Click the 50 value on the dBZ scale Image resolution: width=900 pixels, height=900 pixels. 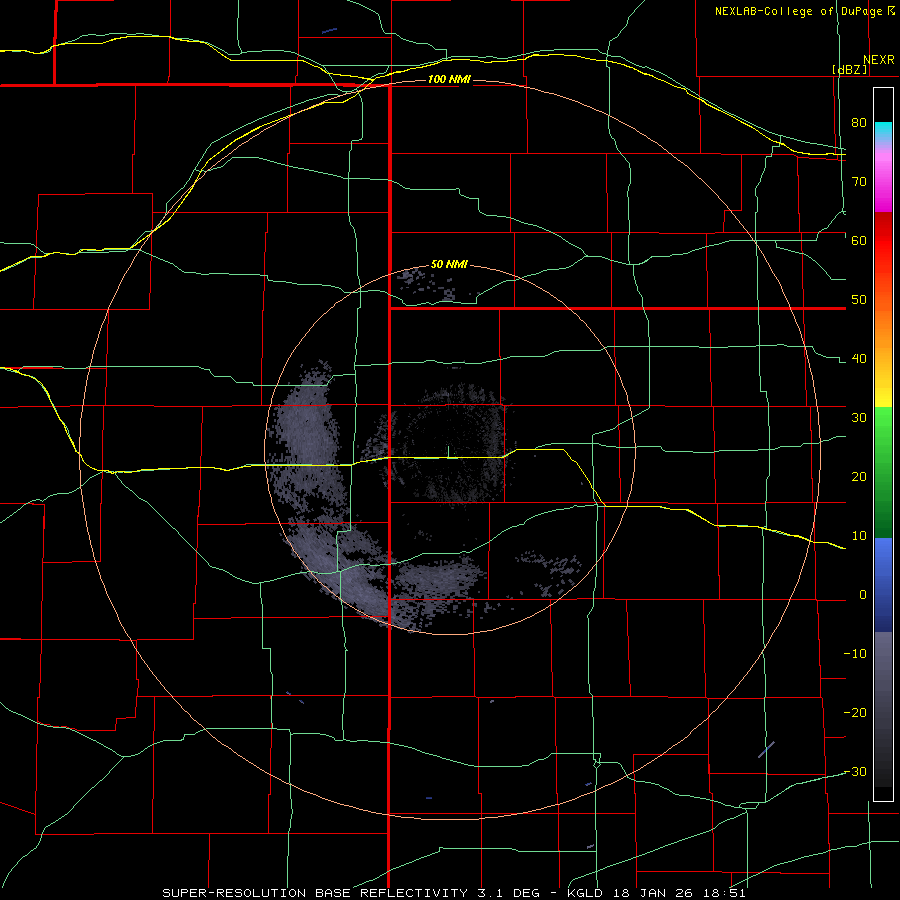pos(859,300)
